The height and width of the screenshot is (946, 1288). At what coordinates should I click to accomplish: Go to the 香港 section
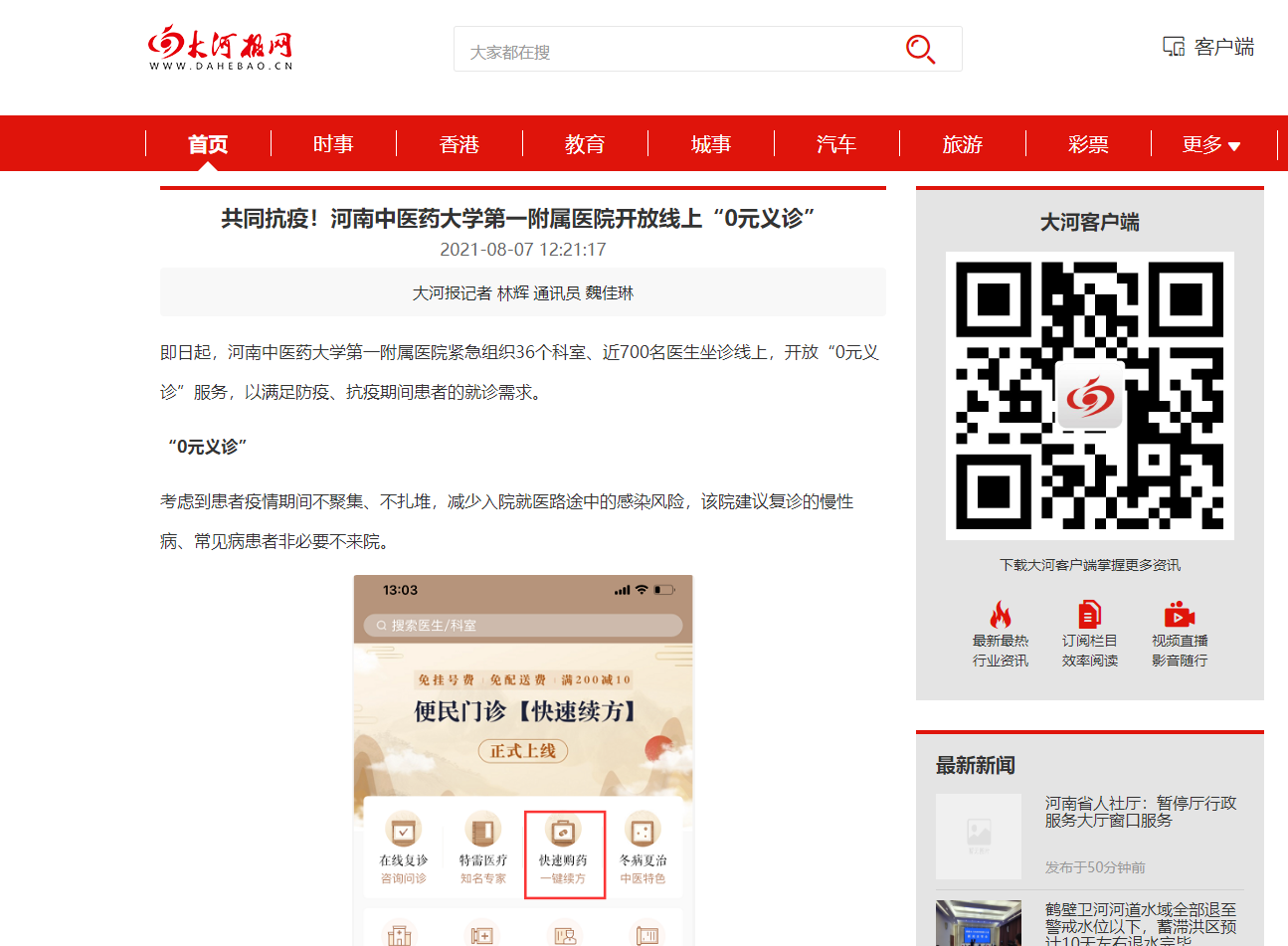460,144
